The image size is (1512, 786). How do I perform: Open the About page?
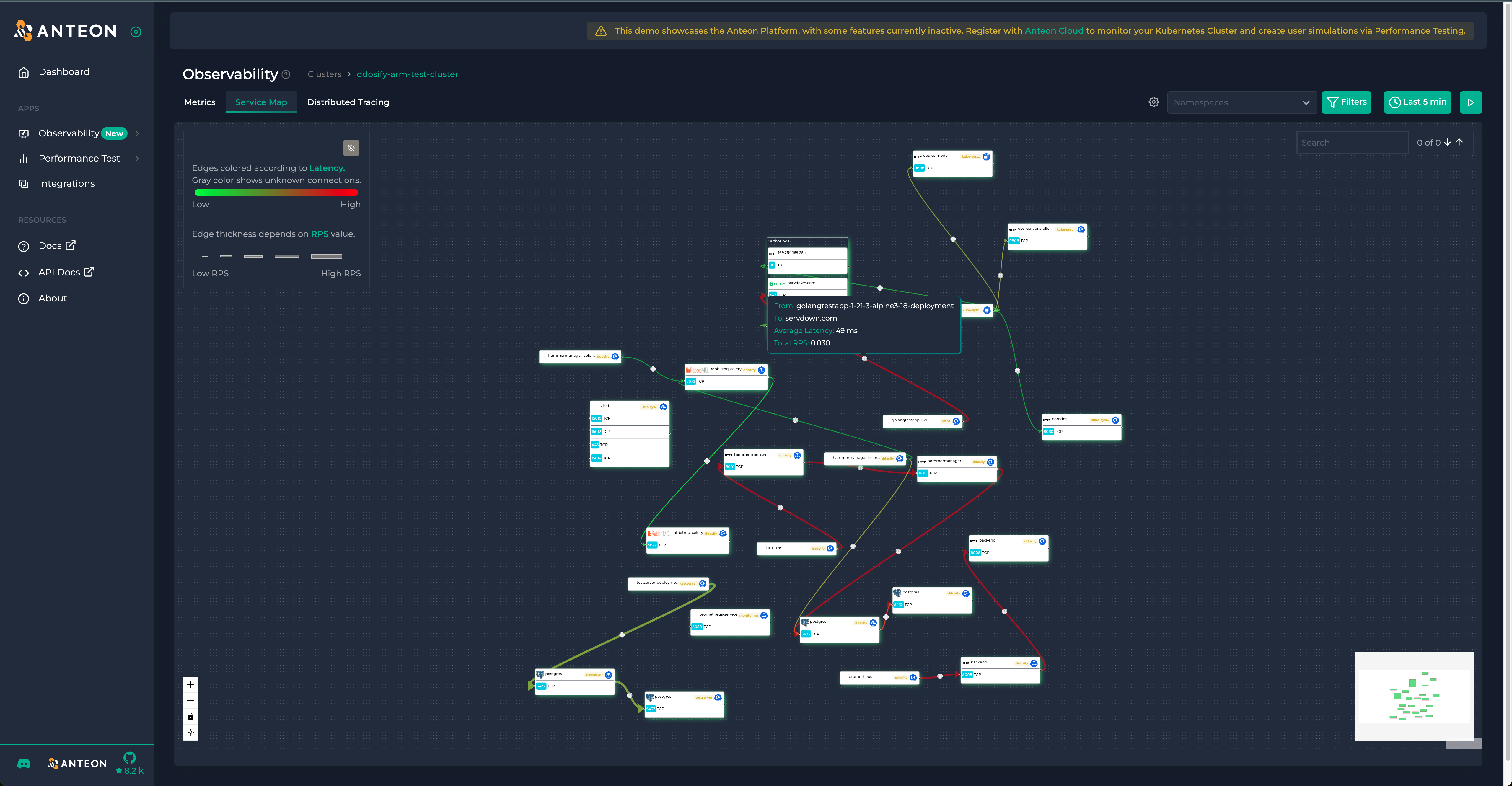tap(52, 298)
